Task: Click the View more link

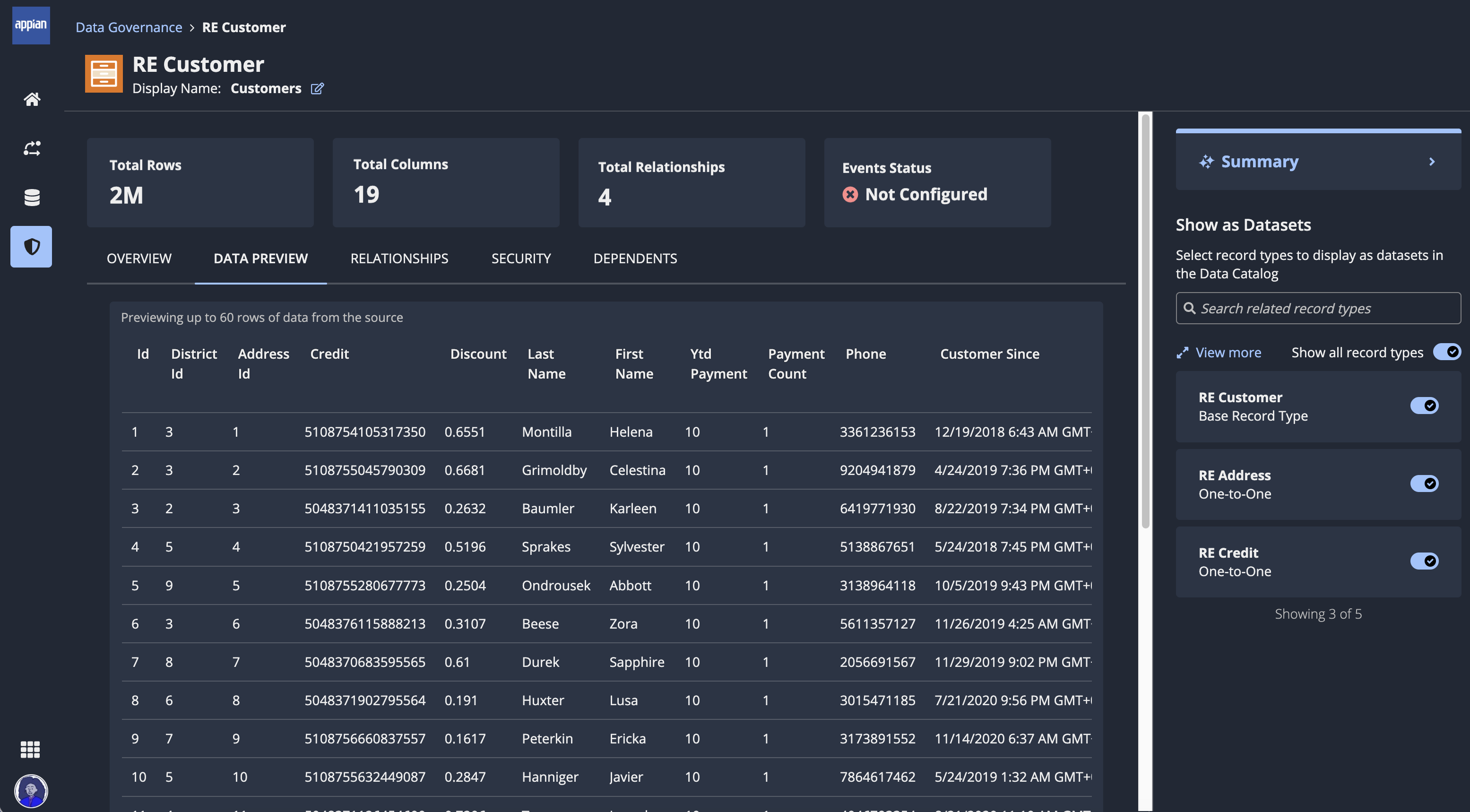Action: [1228, 353]
